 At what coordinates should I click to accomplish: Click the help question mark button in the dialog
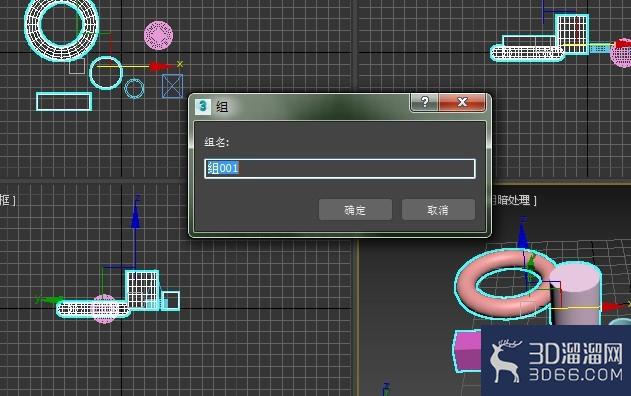pyautogui.click(x=425, y=102)
